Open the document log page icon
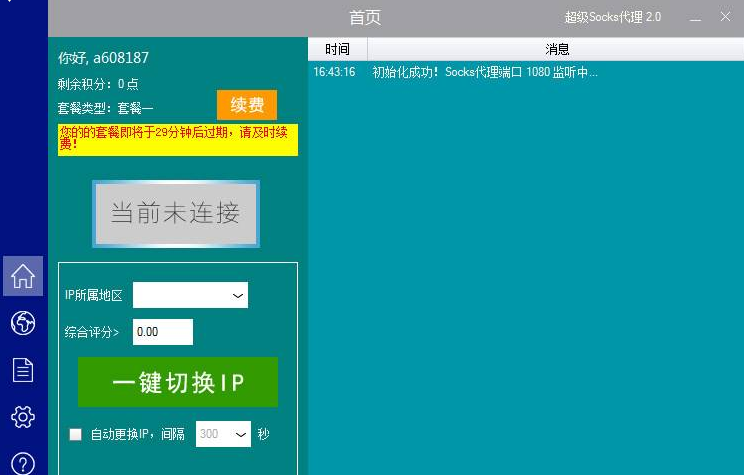Viewport: 744px width, 475px height. pyautogui.click(x=22, y=370)
